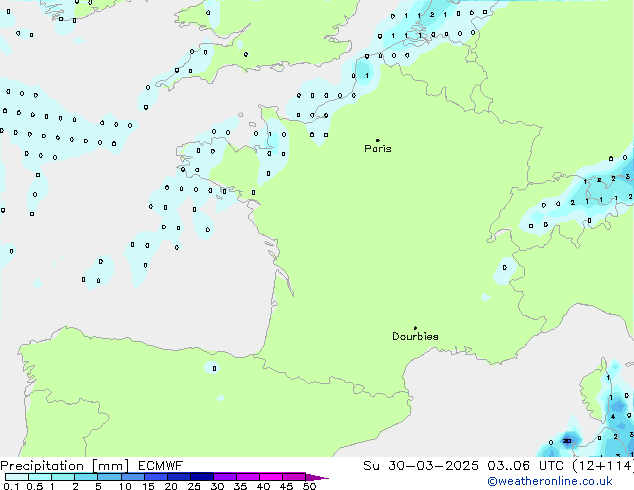
Task: Pick the 40–45 mm magenta swatch
Action: 271,477
